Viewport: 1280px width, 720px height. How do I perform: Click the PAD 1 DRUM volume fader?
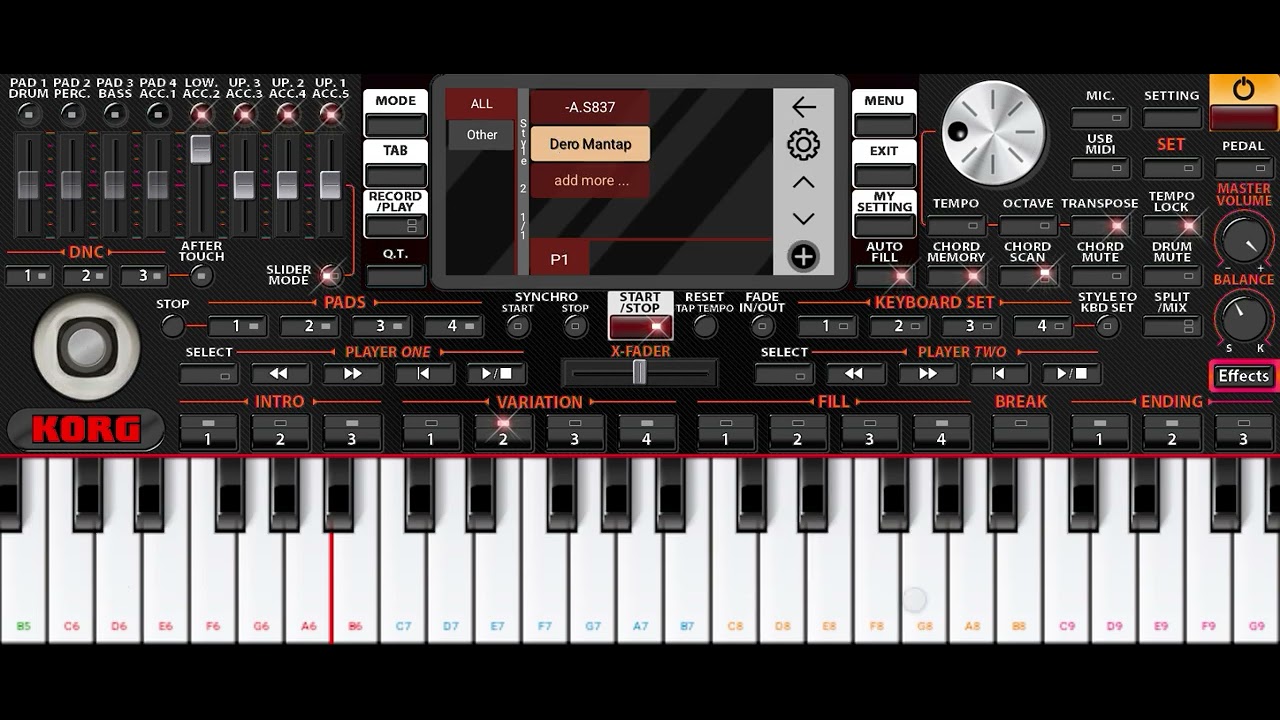pos(28,186)
